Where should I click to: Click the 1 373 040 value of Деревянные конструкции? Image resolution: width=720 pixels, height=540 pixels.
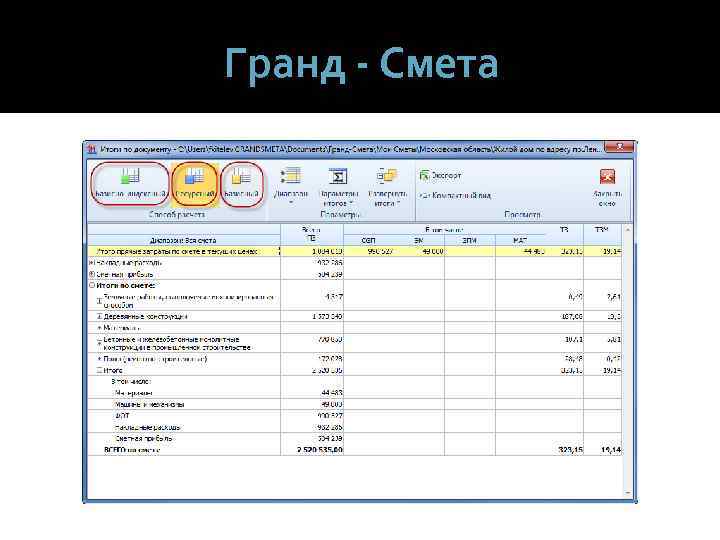click(327, 316)
